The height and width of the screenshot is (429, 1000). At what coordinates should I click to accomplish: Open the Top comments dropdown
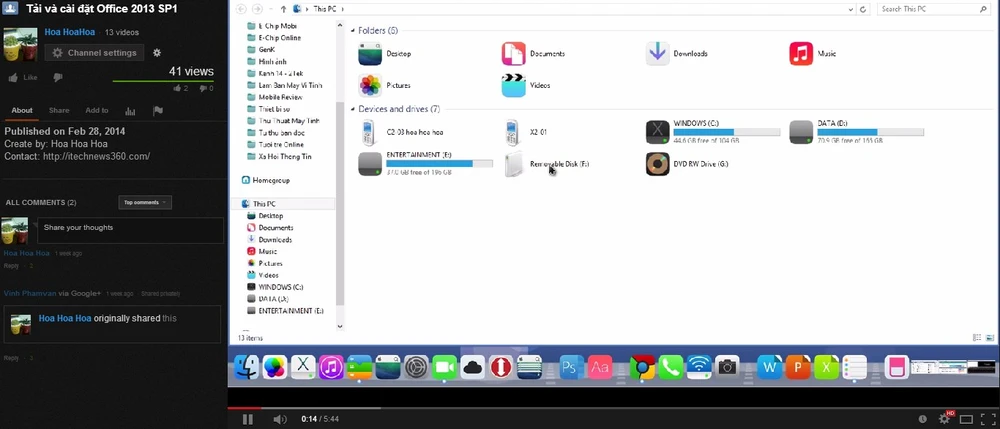(x=145, y=202)
